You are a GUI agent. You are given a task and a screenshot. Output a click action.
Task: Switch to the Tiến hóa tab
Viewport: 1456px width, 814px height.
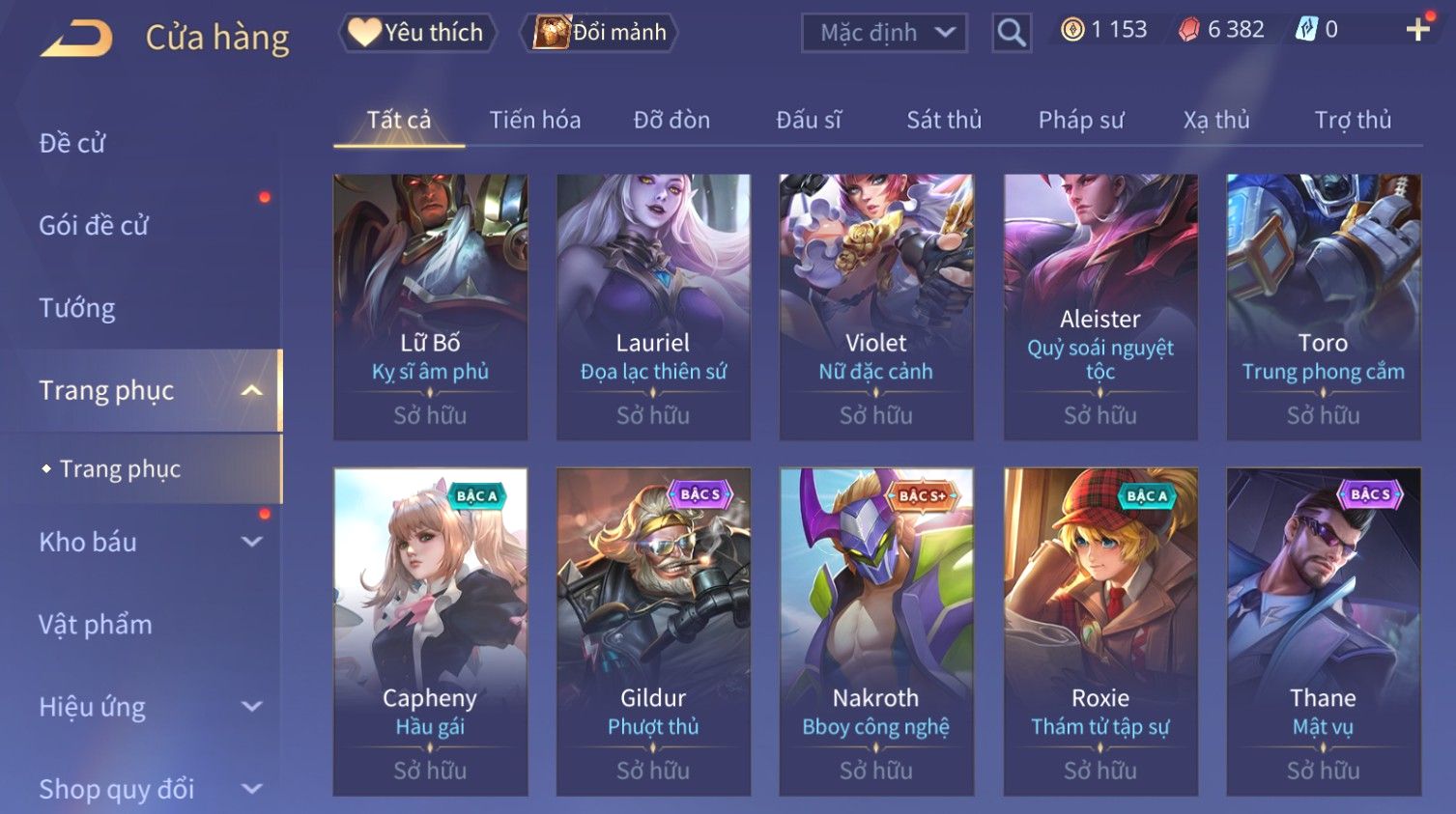(535, 120)
